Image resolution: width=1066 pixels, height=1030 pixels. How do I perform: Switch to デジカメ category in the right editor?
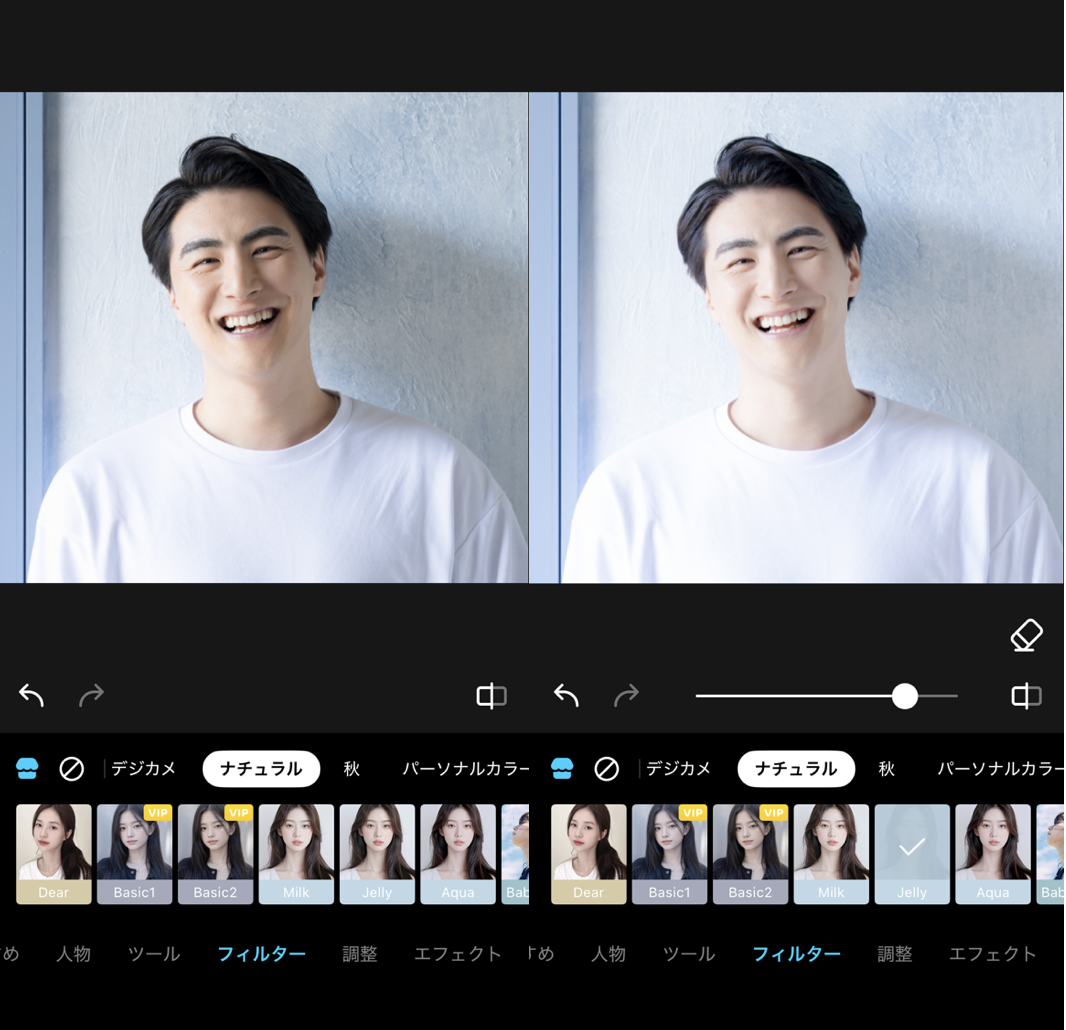678,768
